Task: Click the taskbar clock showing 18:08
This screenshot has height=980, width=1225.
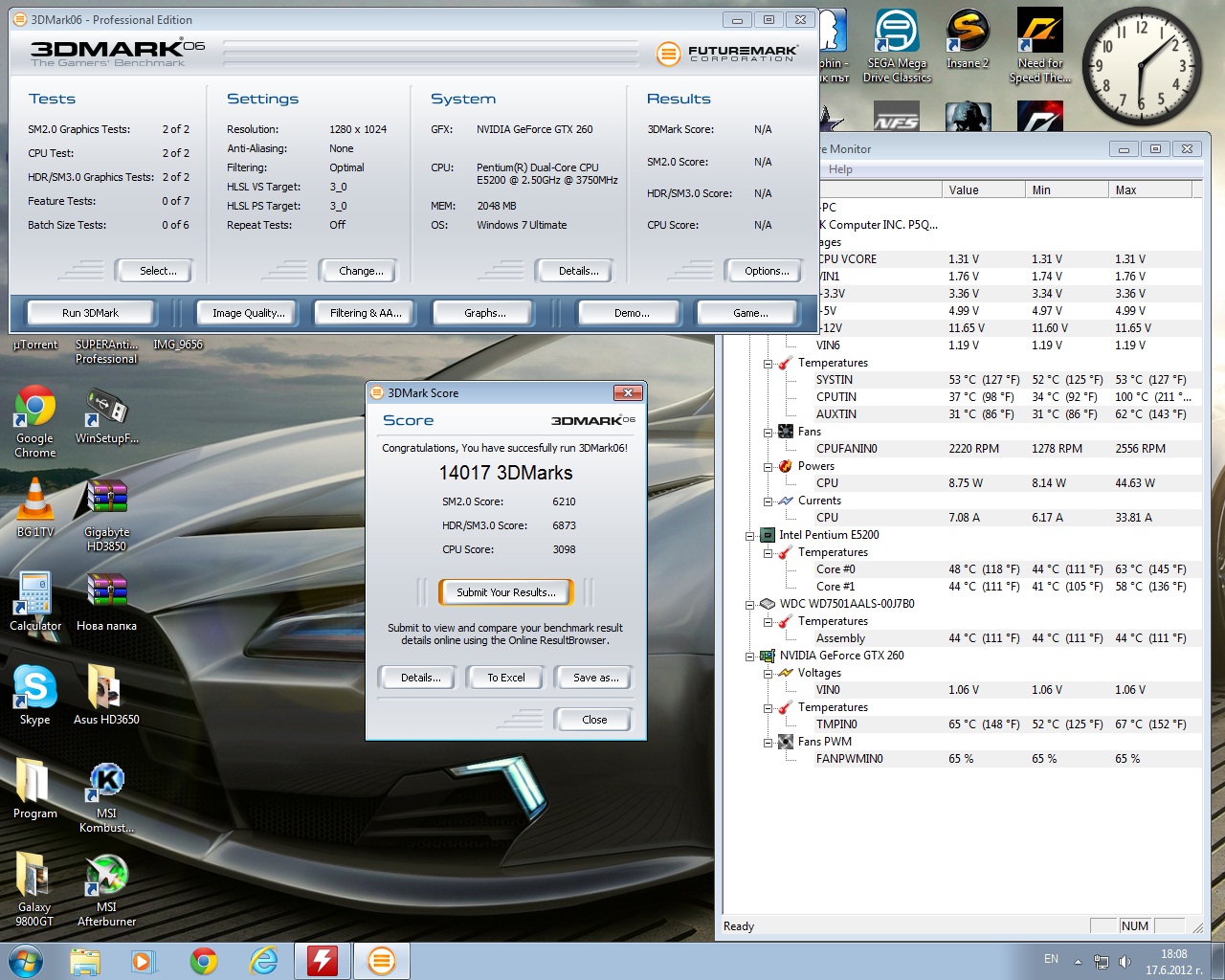Action: point(1174,962)
